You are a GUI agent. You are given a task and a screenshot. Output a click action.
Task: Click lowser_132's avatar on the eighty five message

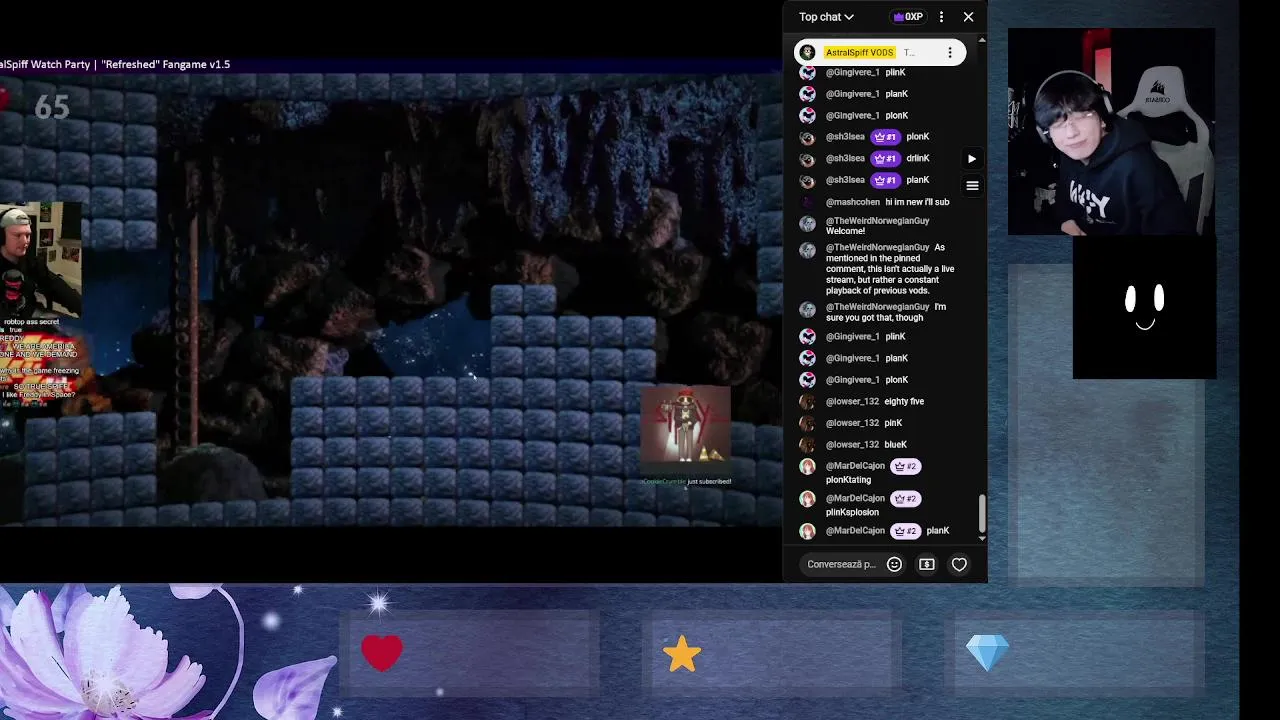click(807, 401)
